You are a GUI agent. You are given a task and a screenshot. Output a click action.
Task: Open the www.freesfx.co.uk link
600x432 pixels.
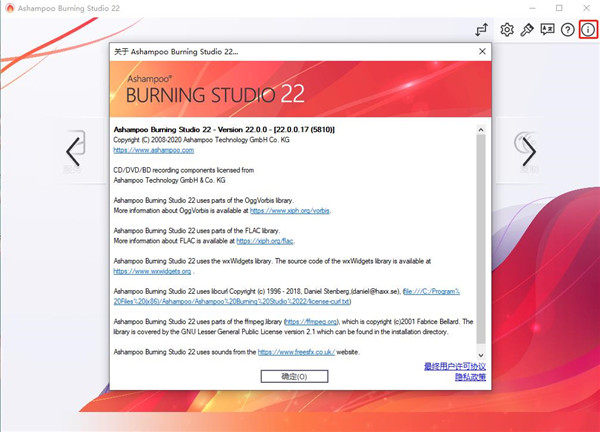pyautogui.click(x=293, y=352)
